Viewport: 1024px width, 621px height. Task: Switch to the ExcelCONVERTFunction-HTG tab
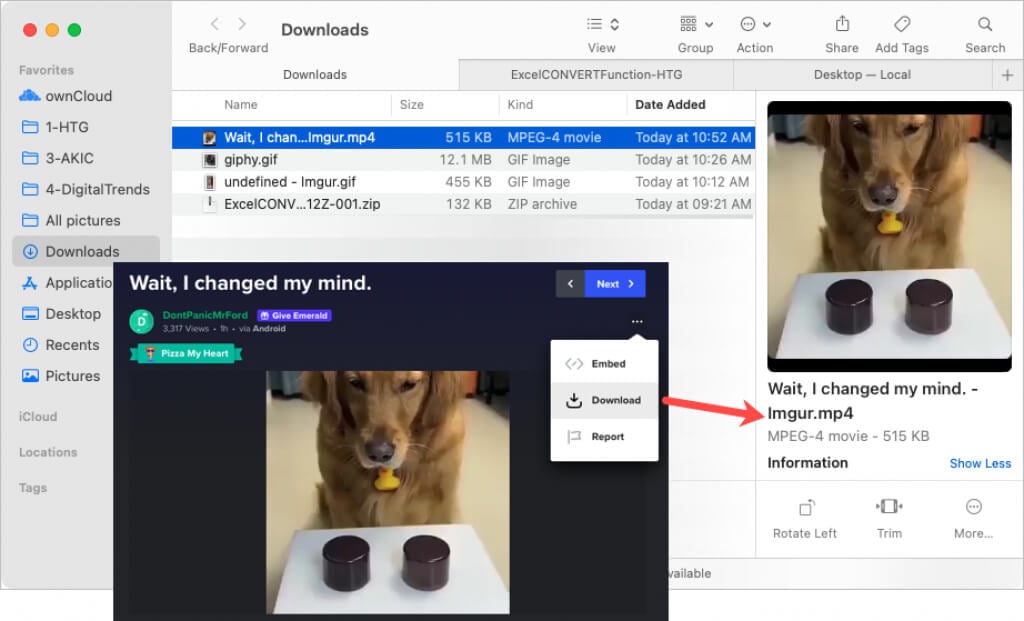click(596, 75)
